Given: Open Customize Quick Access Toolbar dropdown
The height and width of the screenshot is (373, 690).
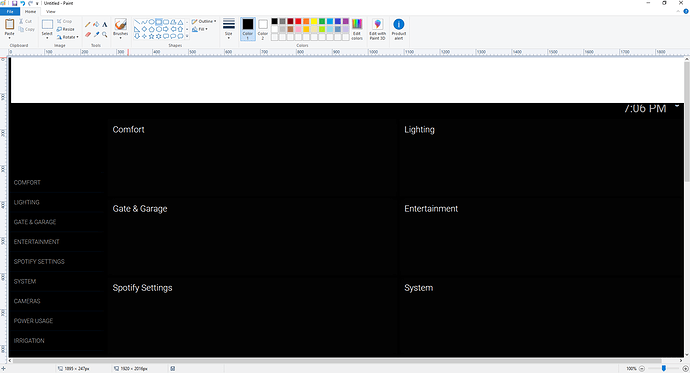Looking at the screenshot, I should pos(37,3).
